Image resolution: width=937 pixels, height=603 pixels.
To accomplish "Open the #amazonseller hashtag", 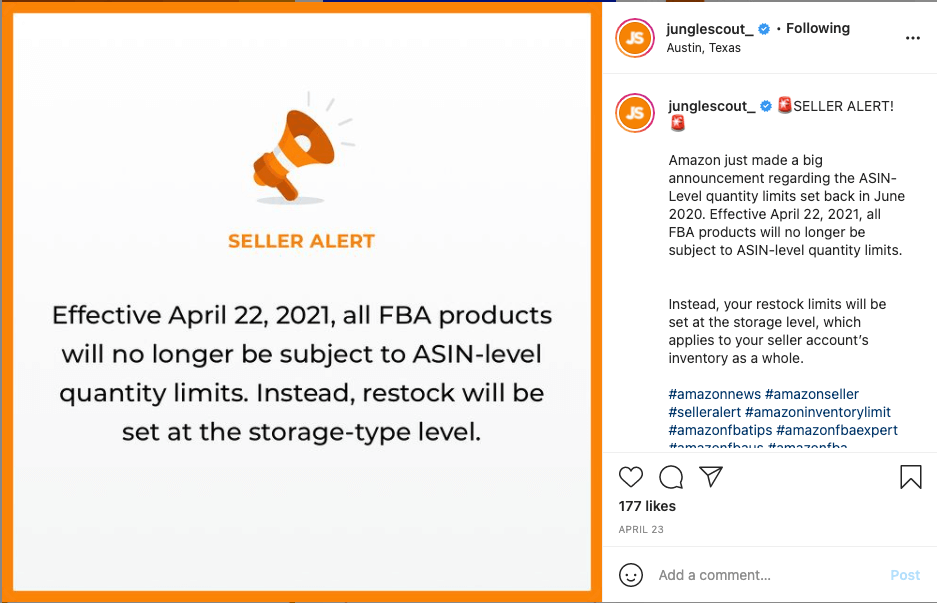I will coord(812,394).
